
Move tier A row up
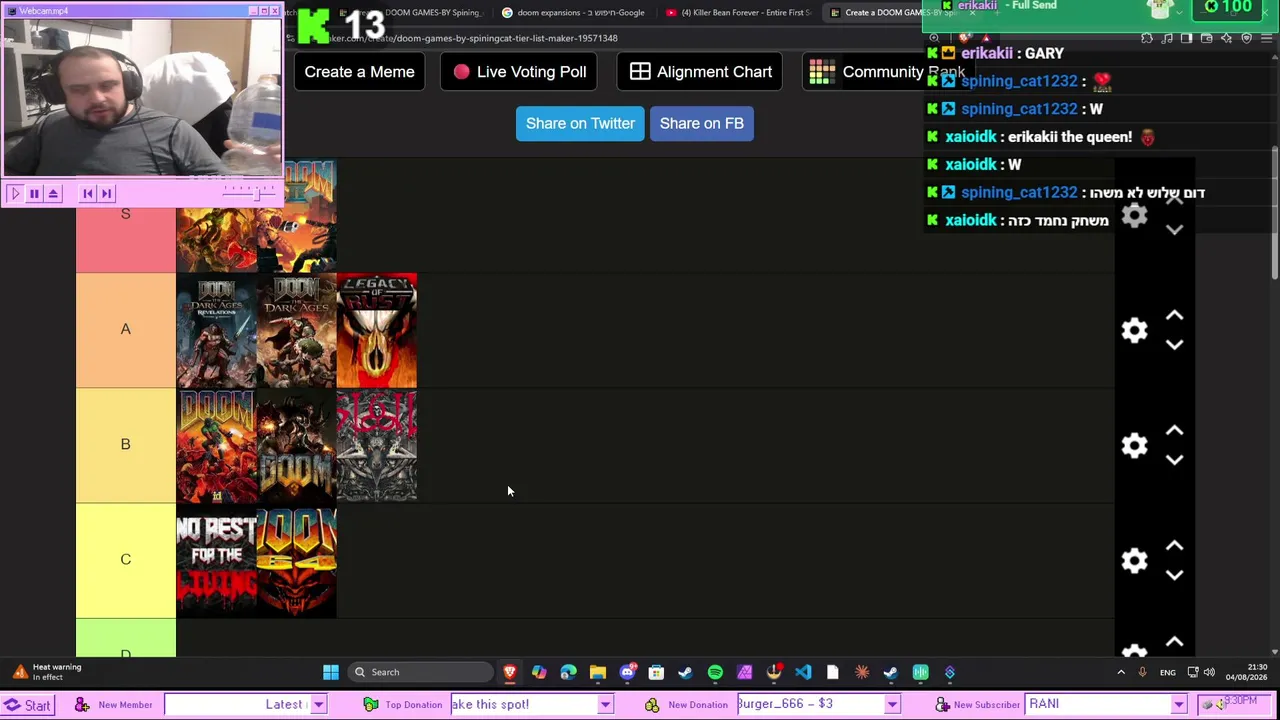click(1174, 316)
